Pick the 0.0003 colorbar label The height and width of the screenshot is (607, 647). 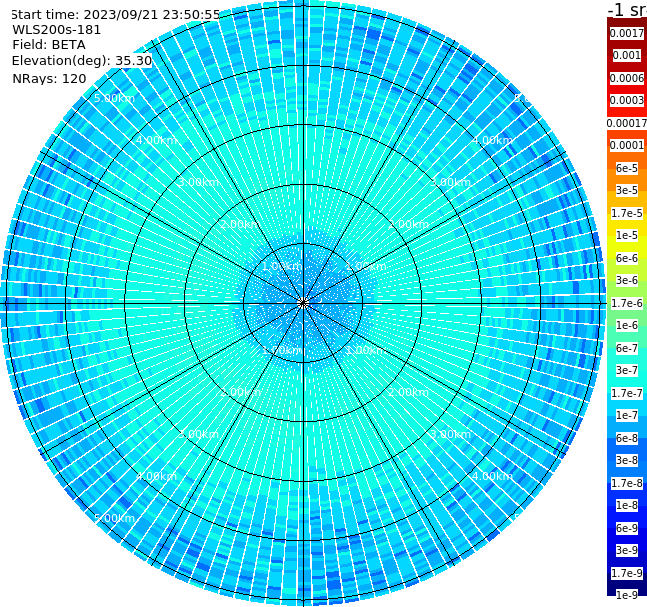[627, 100]
